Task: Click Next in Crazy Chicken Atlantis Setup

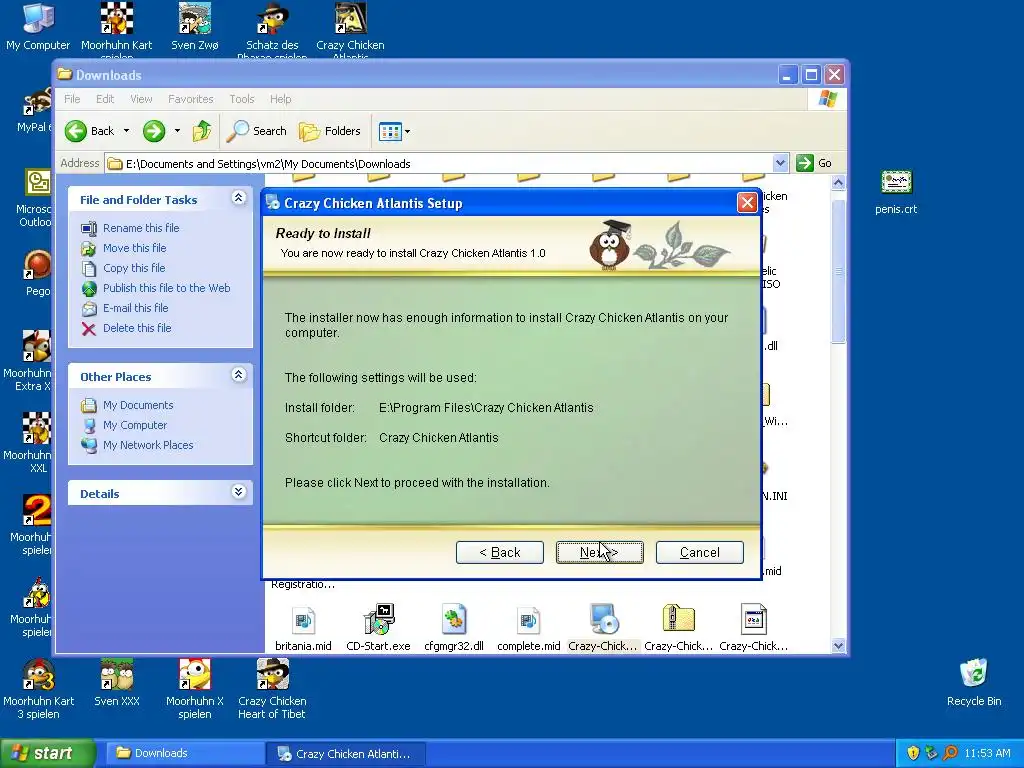Action: click(600, 552)
